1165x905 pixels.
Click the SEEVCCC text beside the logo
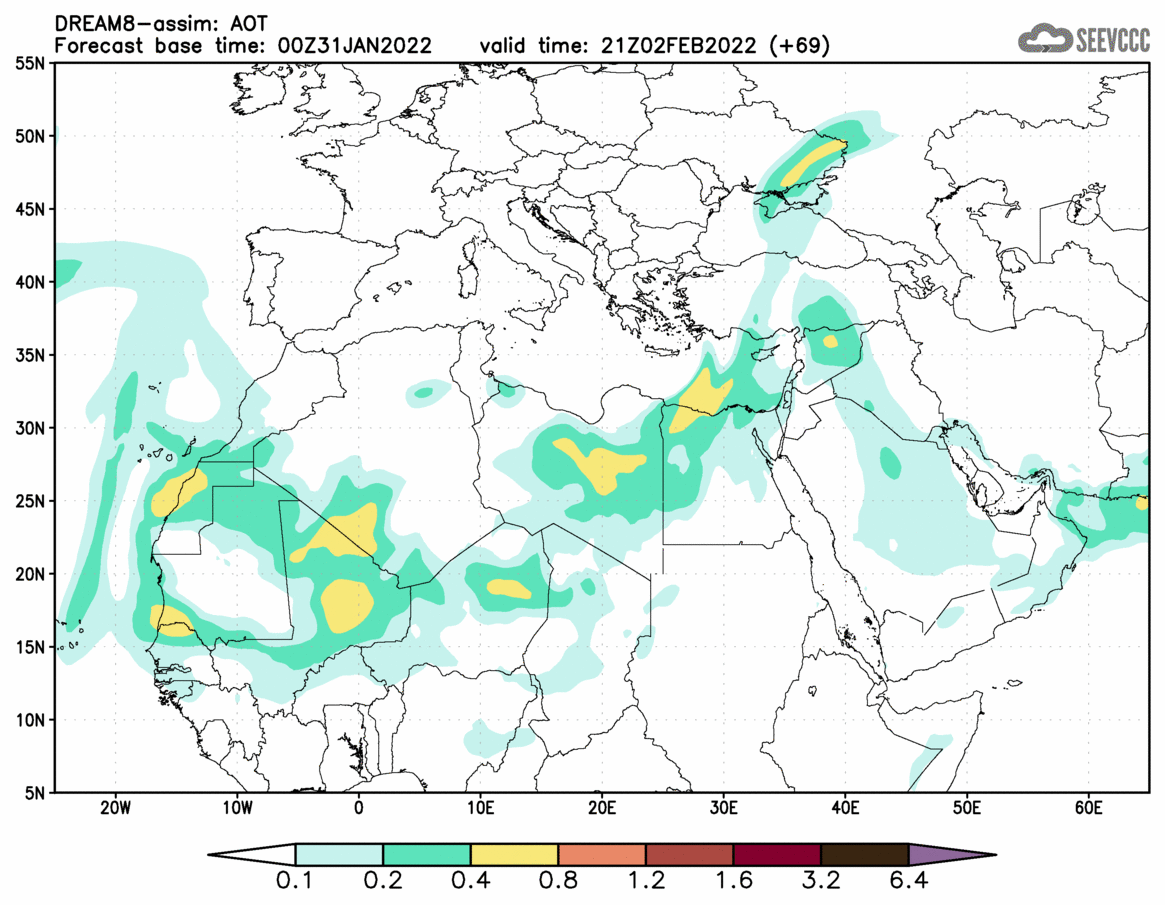click(x=1111, y=40)
